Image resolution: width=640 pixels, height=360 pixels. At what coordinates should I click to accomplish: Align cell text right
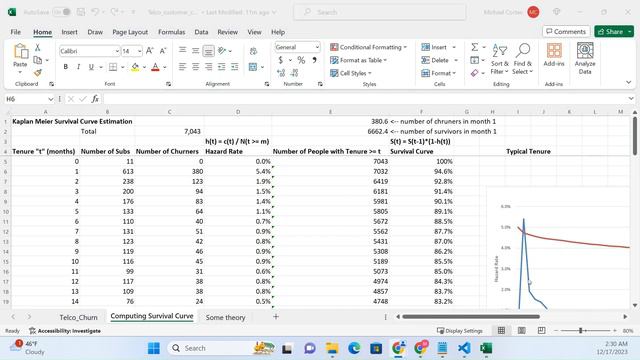(209, 67)
